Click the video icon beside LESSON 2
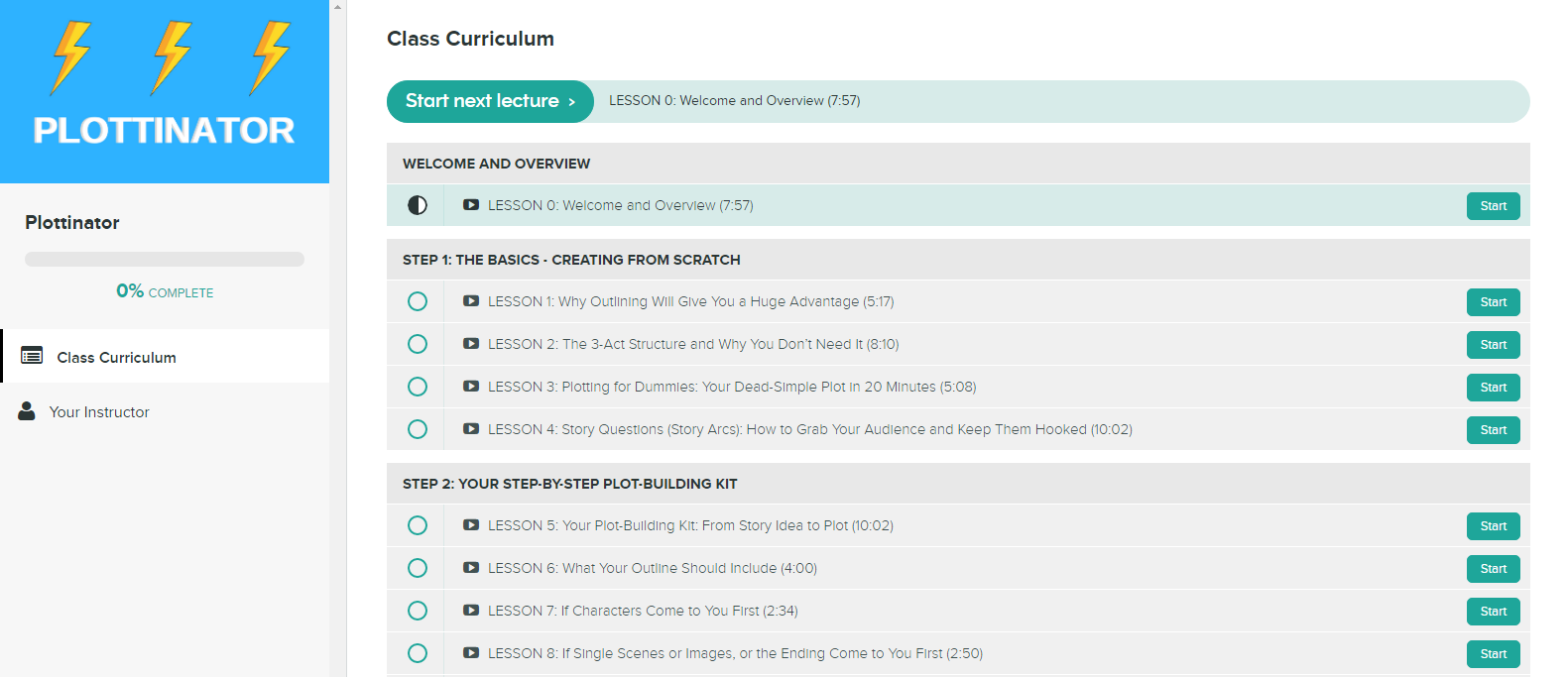 pyautogui.click(x=471, y=344)
